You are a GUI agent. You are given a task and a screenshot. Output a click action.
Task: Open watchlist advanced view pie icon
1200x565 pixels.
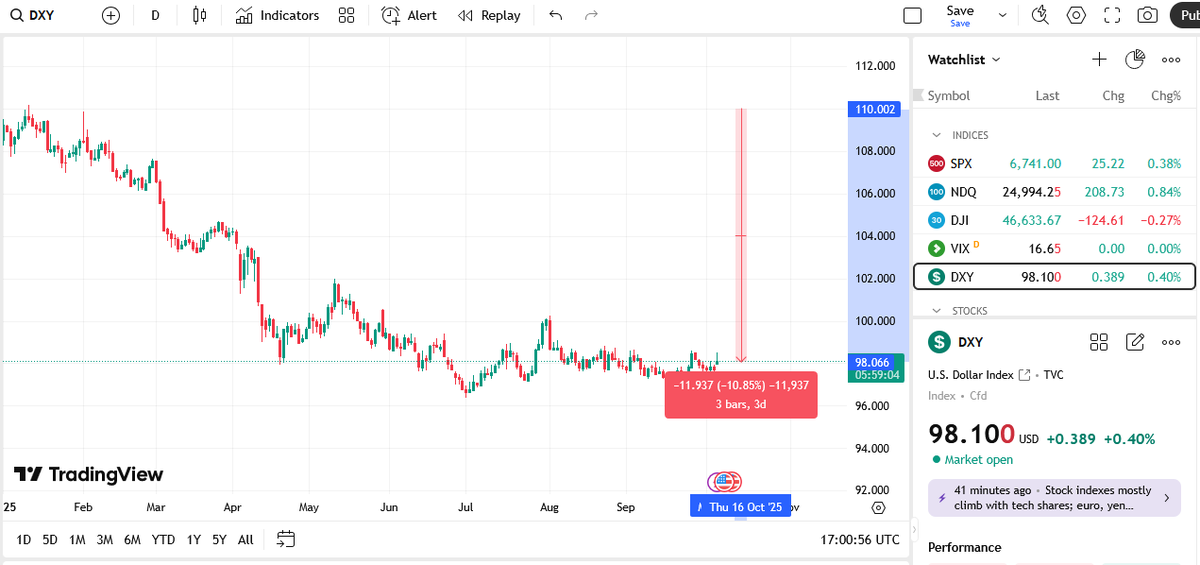pyautogui.click(x=1134, y=60)
